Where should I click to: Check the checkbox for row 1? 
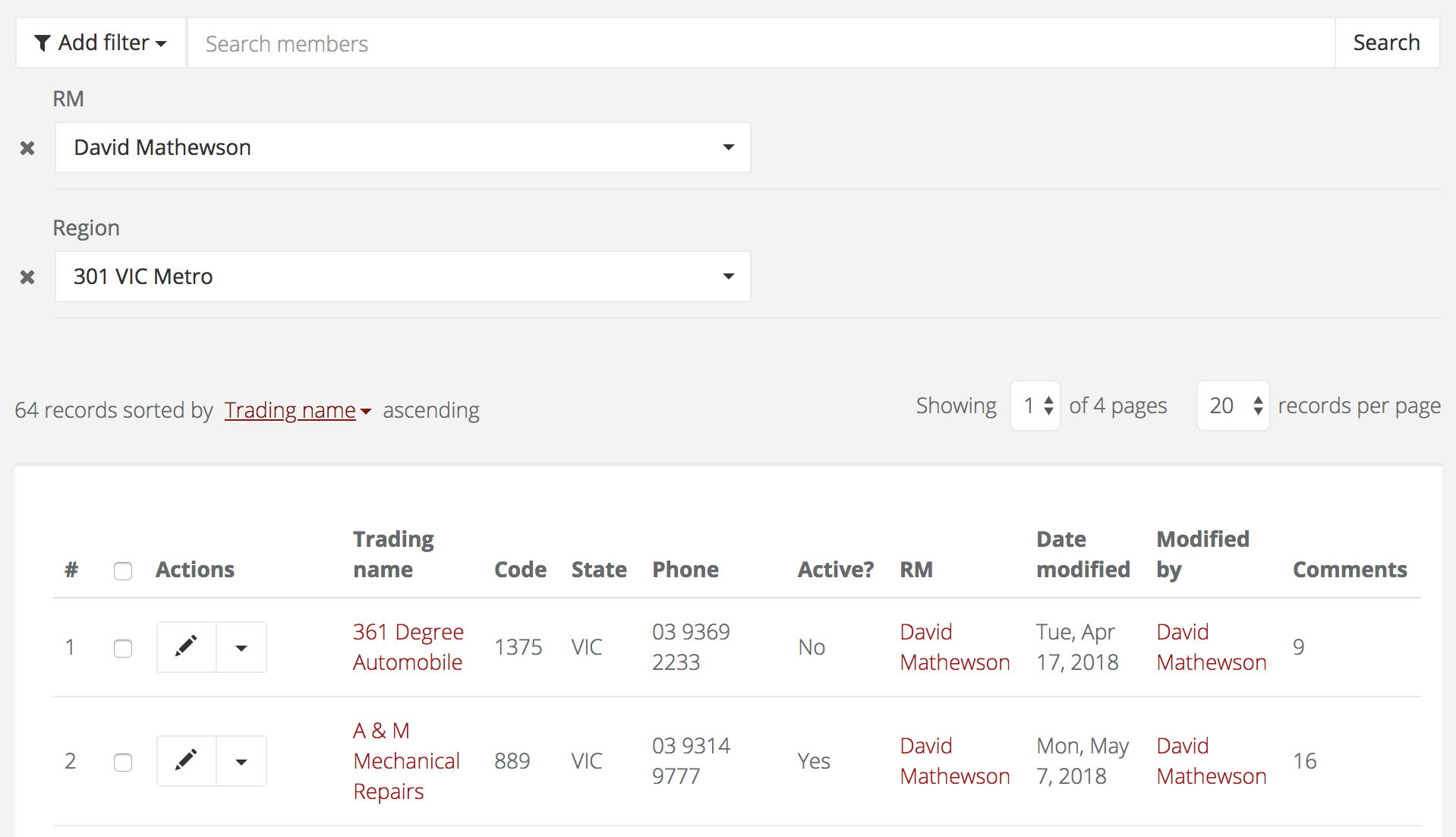click(x=123, y=649)
